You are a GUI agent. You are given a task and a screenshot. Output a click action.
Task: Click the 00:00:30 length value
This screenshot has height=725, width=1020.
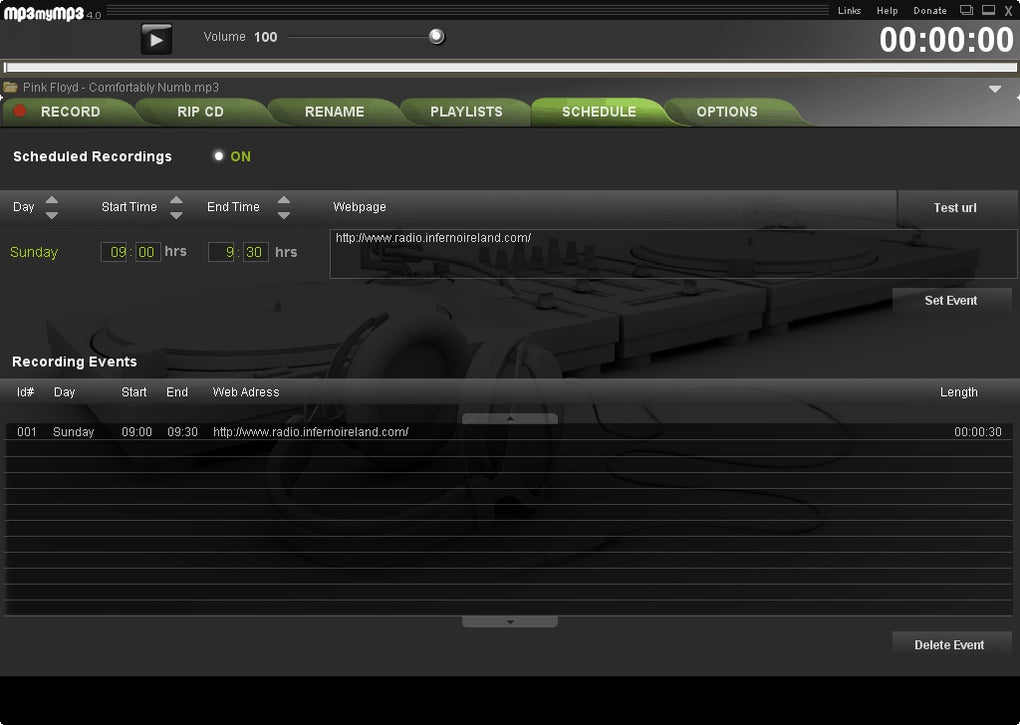[x=978, y=432]
